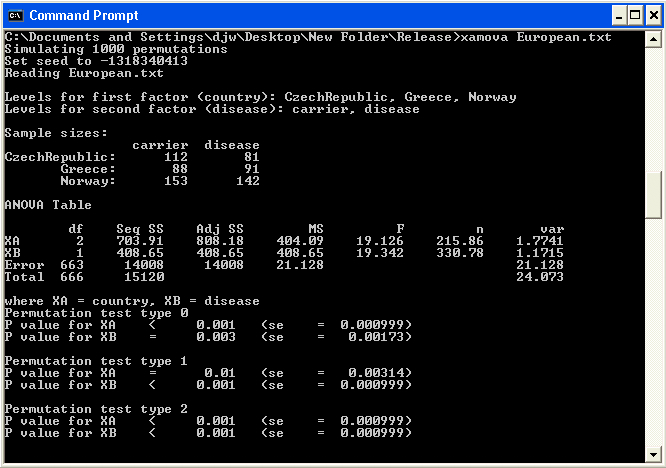Screen dimensions: 666x468
Task: Close the Command Prompt window
Action: [x=653, y=16]
